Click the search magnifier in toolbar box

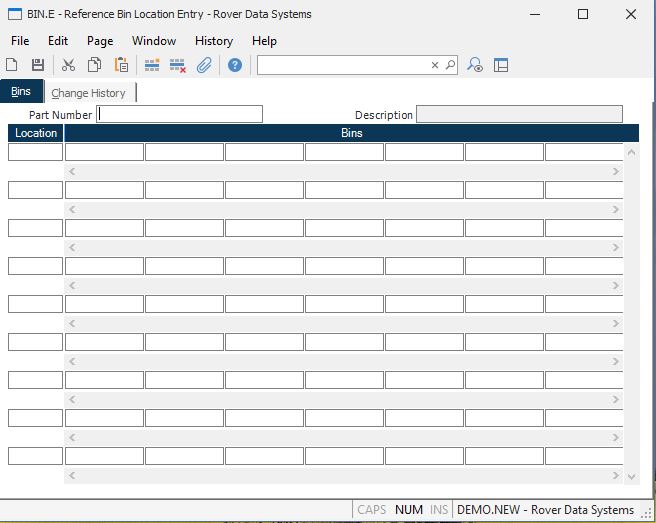pyautogui.click(x=450, y=65)
